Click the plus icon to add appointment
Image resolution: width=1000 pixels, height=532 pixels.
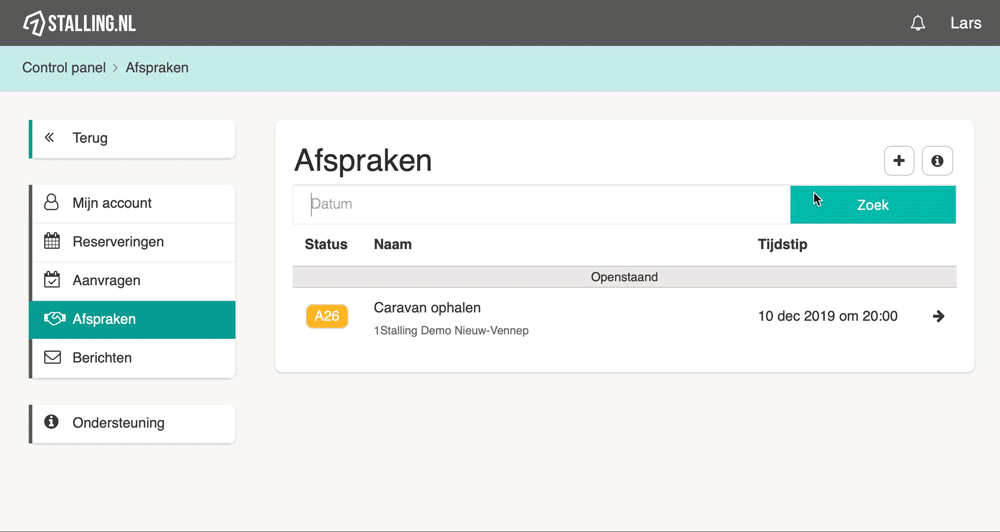899,161
